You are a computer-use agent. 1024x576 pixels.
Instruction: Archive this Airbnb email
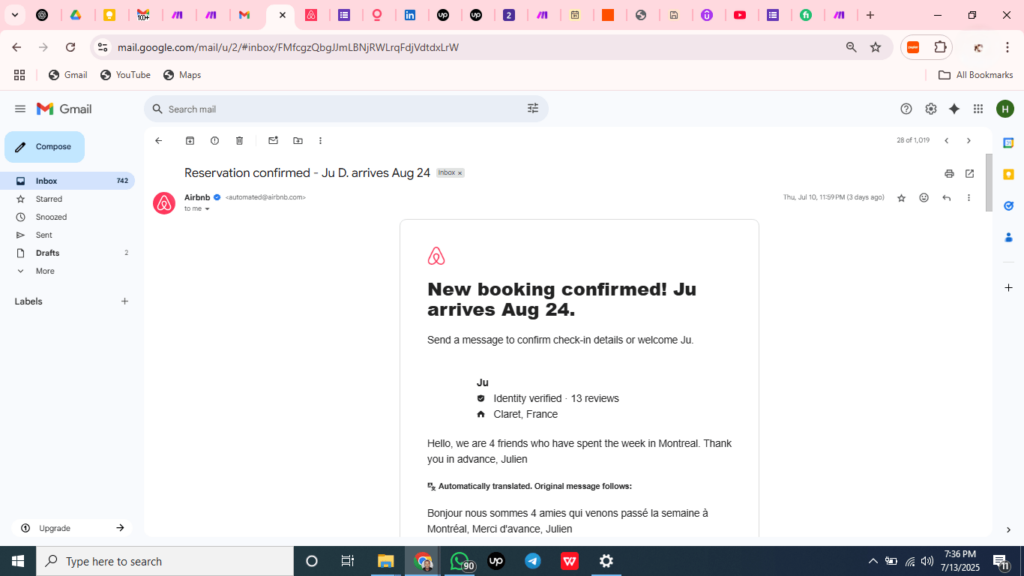190,140
